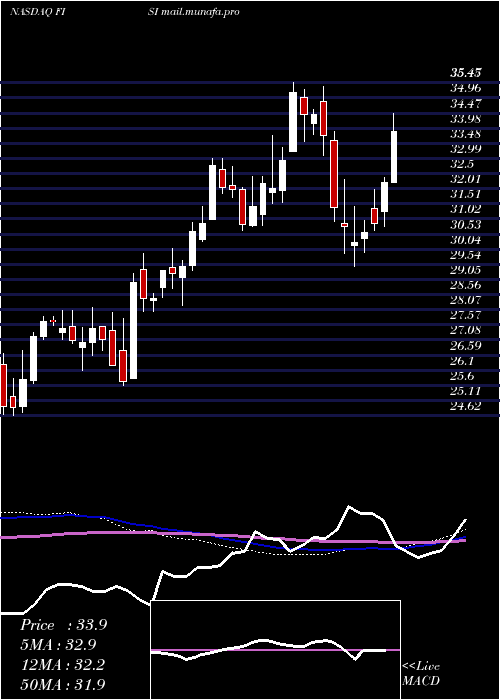The height and width of the screenshot is (700, 500).
Task: Click the 34.47 price axis label
Action: coord(467,104)
